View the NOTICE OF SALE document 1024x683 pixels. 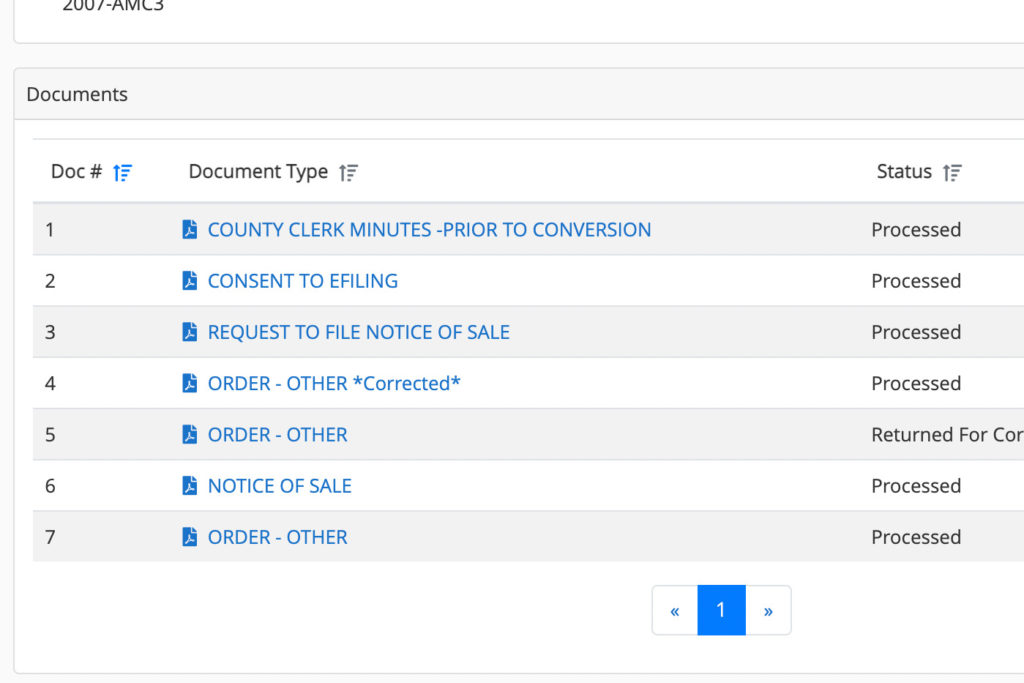279,486
